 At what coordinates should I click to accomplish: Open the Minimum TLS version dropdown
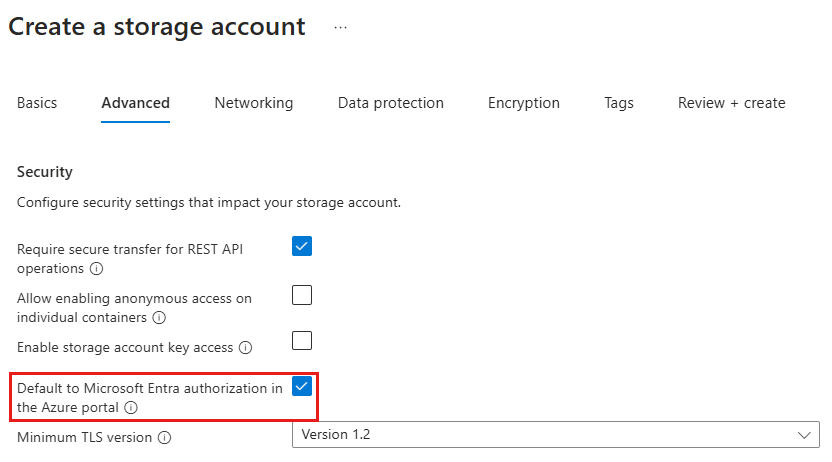[x=555, y=435]
